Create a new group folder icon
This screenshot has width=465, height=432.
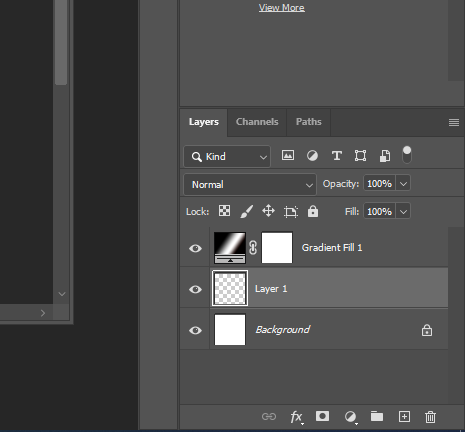click(x=377, y=416)
